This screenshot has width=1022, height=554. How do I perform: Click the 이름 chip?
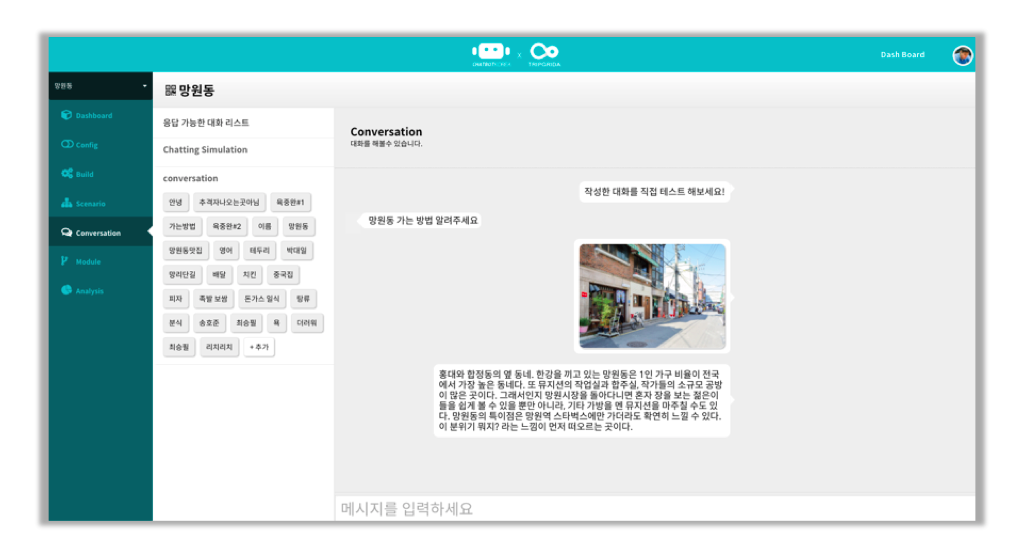click(265, 226)
